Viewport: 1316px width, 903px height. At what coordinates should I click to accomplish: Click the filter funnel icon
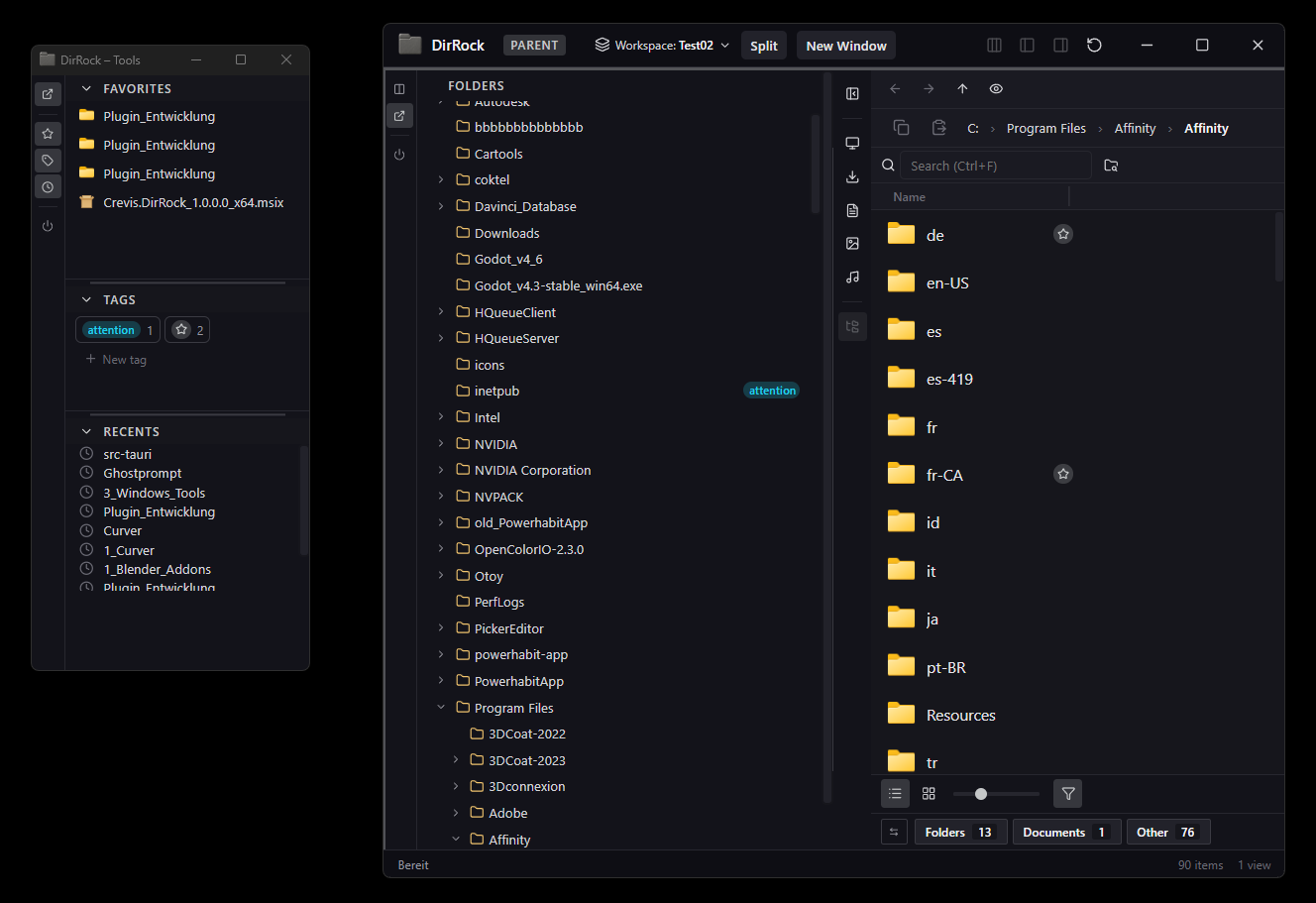1067,793
